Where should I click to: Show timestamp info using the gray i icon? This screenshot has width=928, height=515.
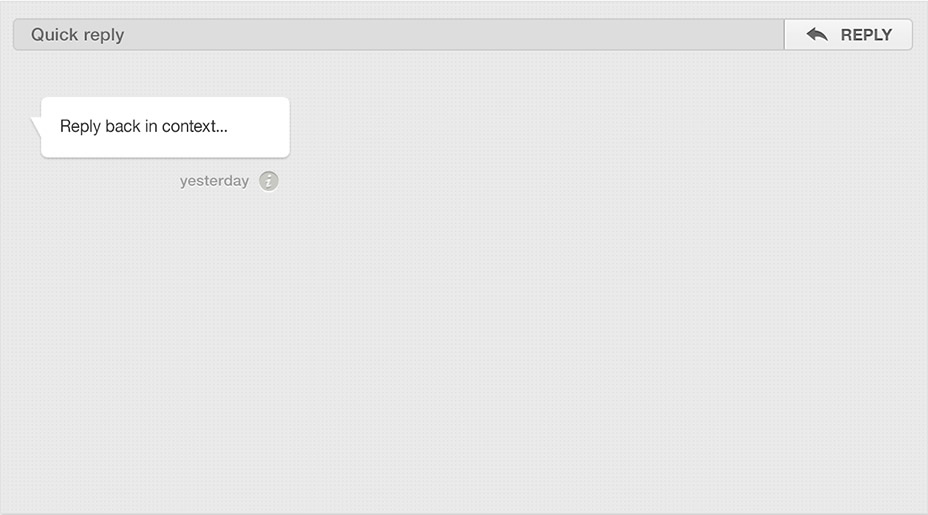pos(269,181)
